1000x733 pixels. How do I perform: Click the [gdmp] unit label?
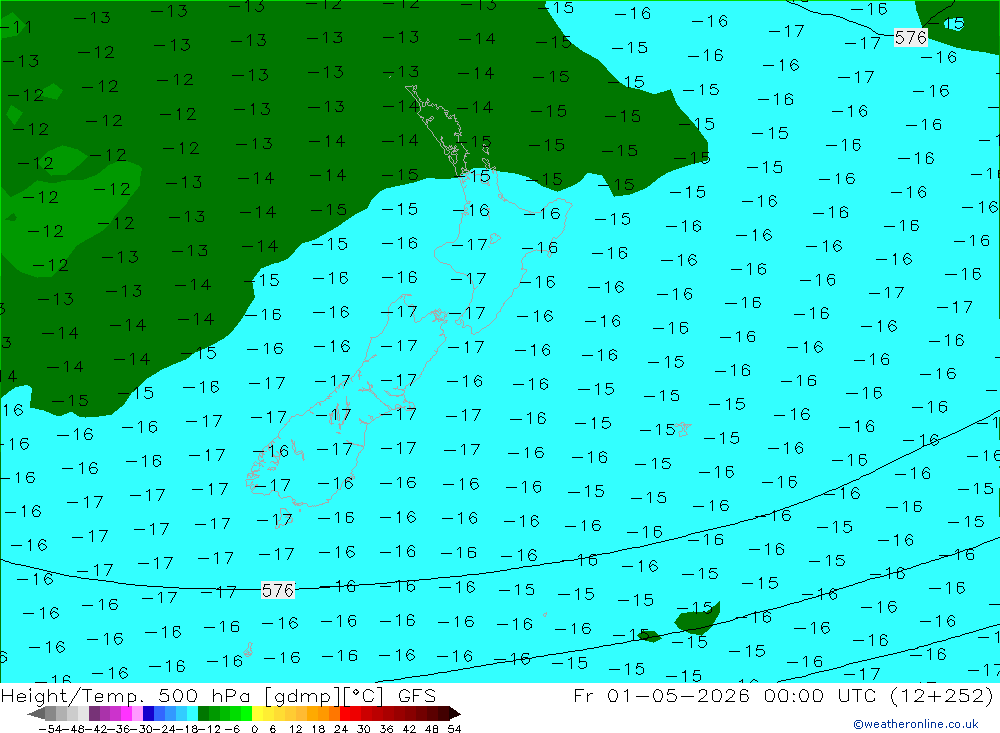303,695
